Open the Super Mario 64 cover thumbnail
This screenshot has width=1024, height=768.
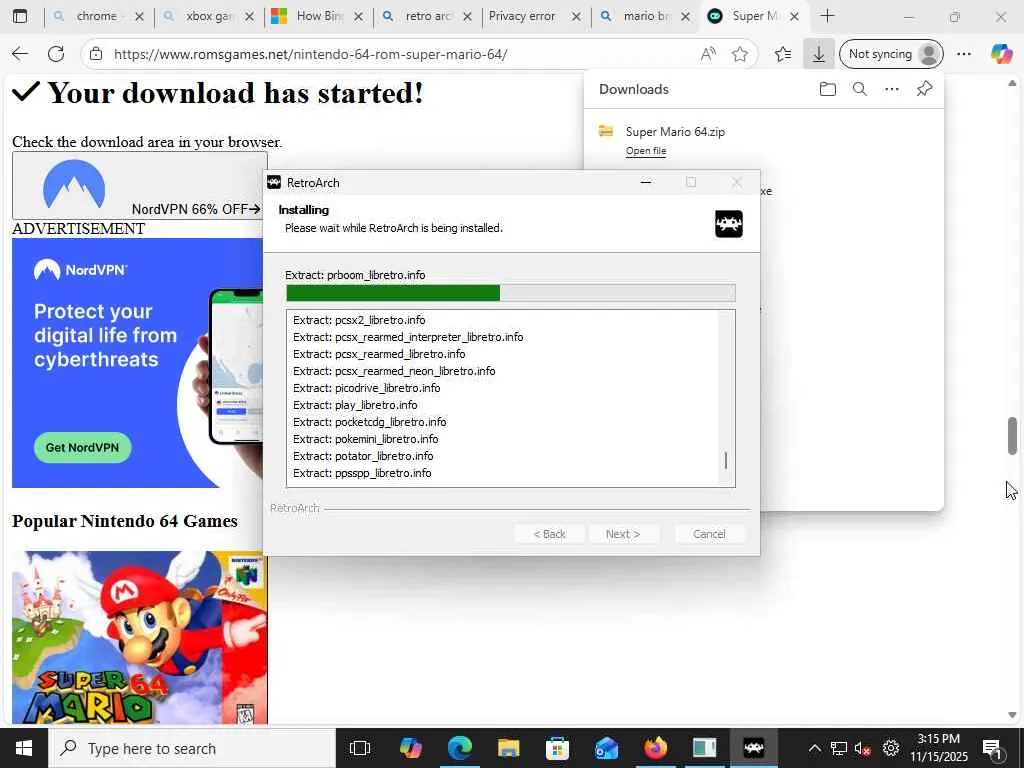coord(140,637)
